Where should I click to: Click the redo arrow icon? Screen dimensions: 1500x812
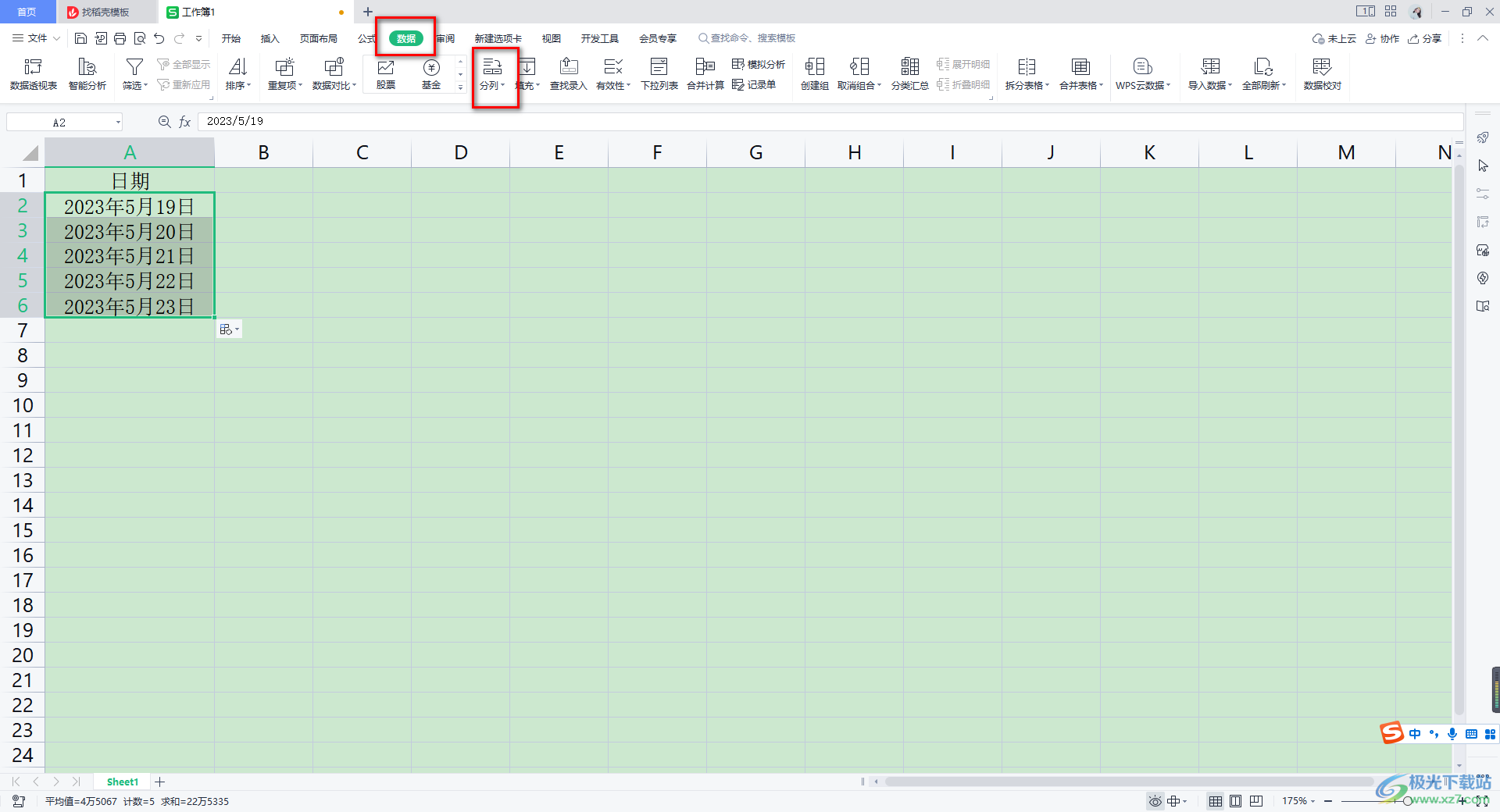tap(180, 38)
